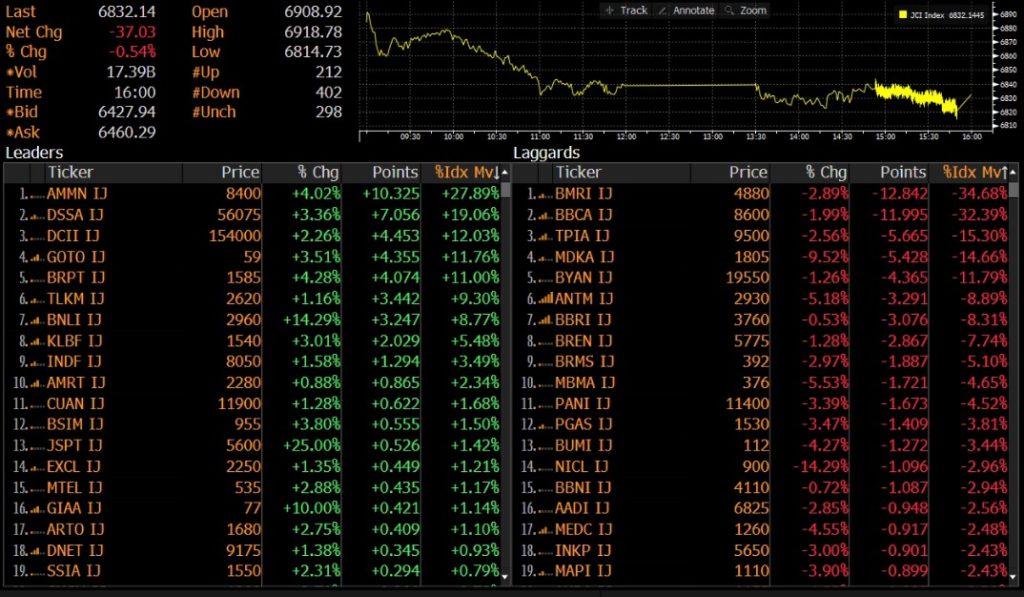Click the yellow JCI Index legend swatch
Image resolution: width=1024 pixels, height=597 pixels.
(x=903, y=14)
